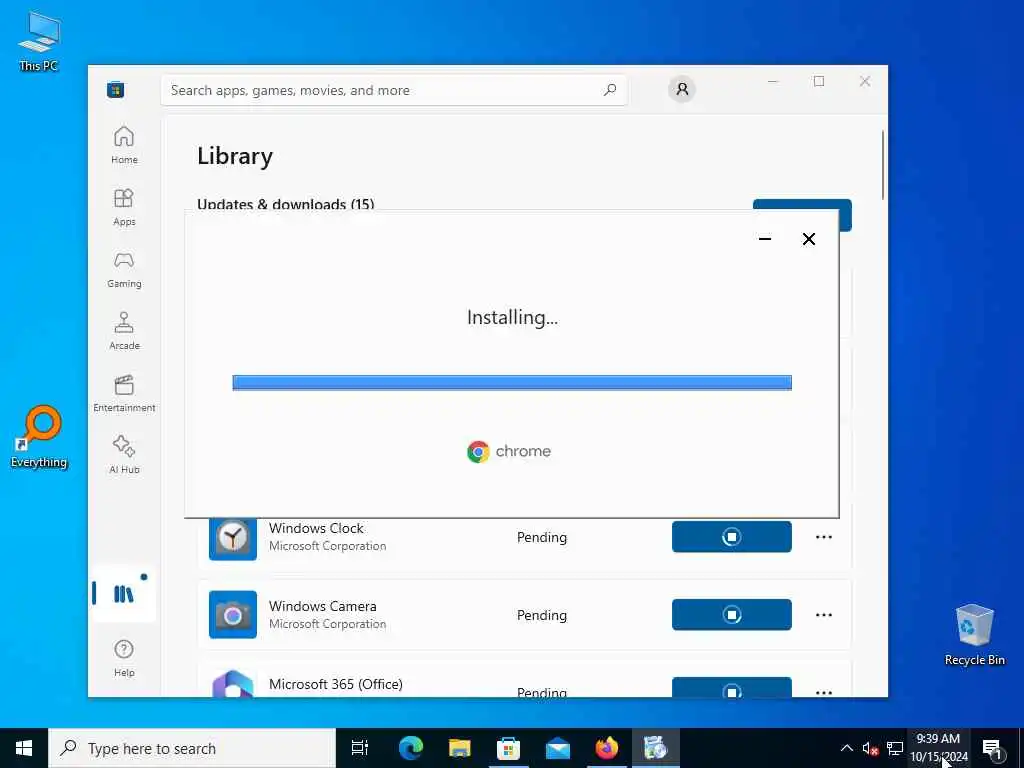
Task: Click the Windows Clock app icon
Action: (x=233, y=537)
